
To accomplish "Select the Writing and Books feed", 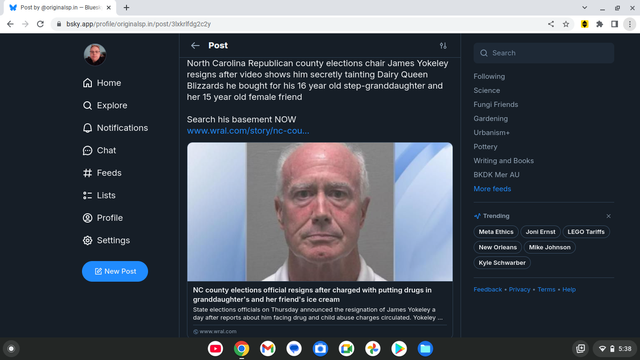I will pos(503,160).
